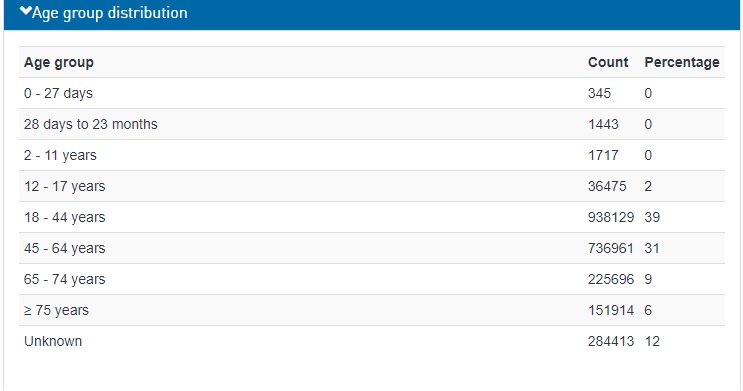Click the count value 736961
The height and width of the screenshot is (391, 743).
(x=611, y=248)
